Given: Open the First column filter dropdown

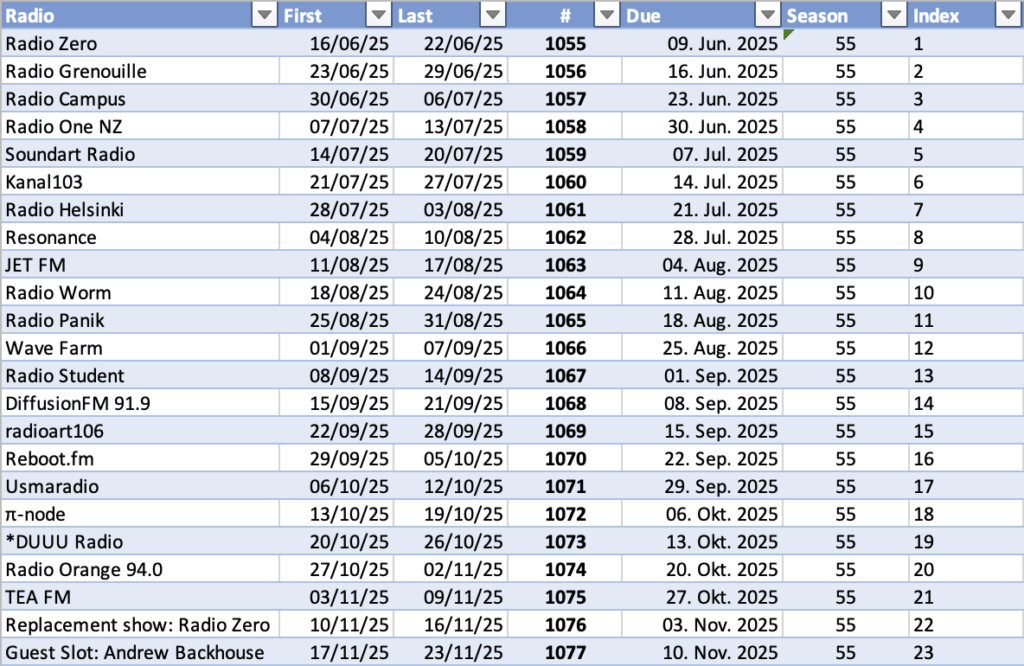Looking at the screenshot, I should pyautogui.click(x=379, y=16).
